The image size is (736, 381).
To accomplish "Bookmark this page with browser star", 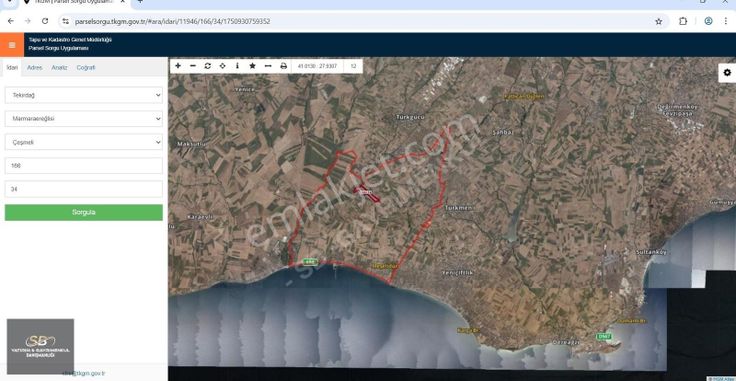I will click(x=659, y=22).
